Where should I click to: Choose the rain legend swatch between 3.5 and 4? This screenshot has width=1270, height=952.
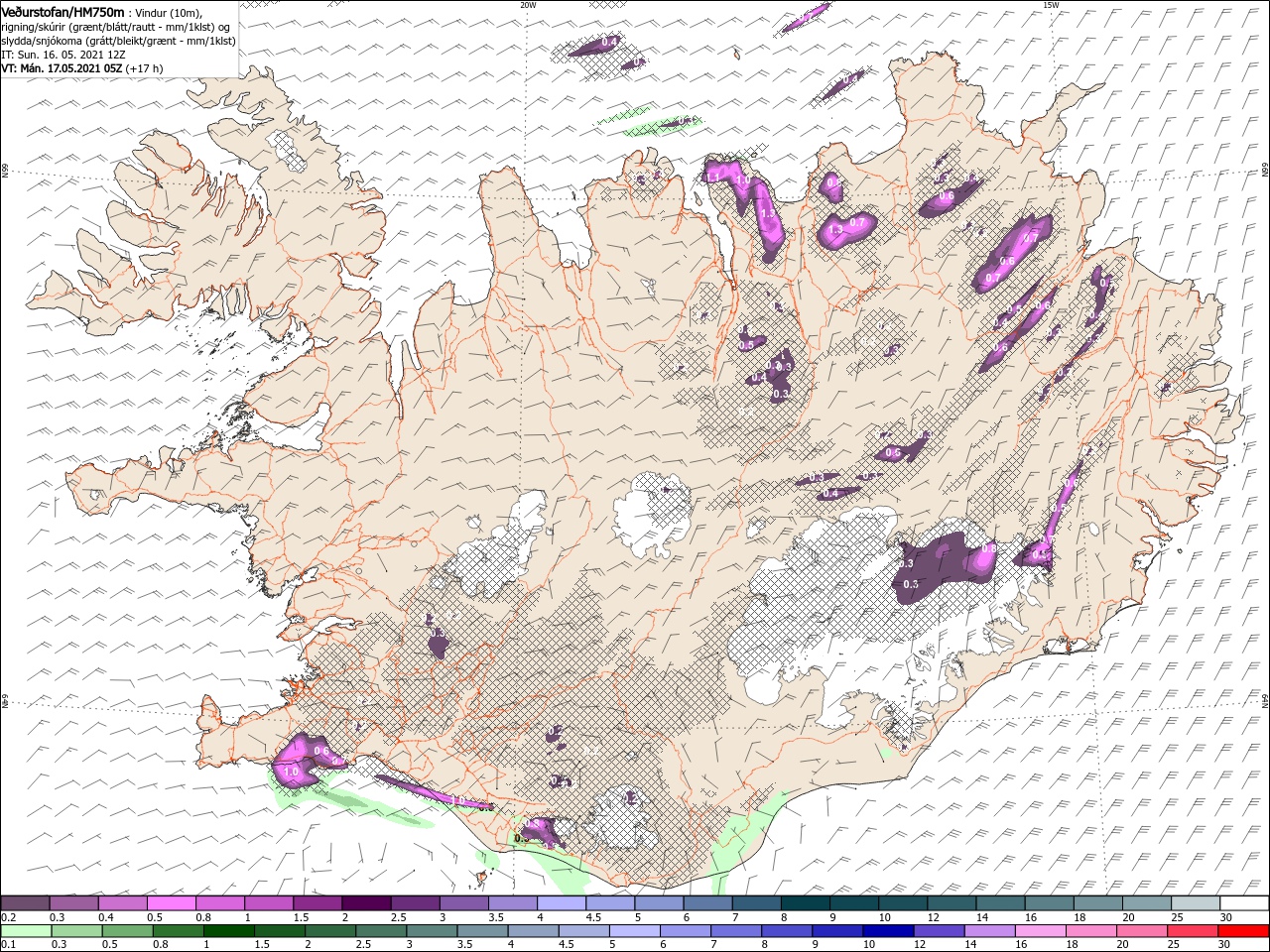click(x=482, y=931)
